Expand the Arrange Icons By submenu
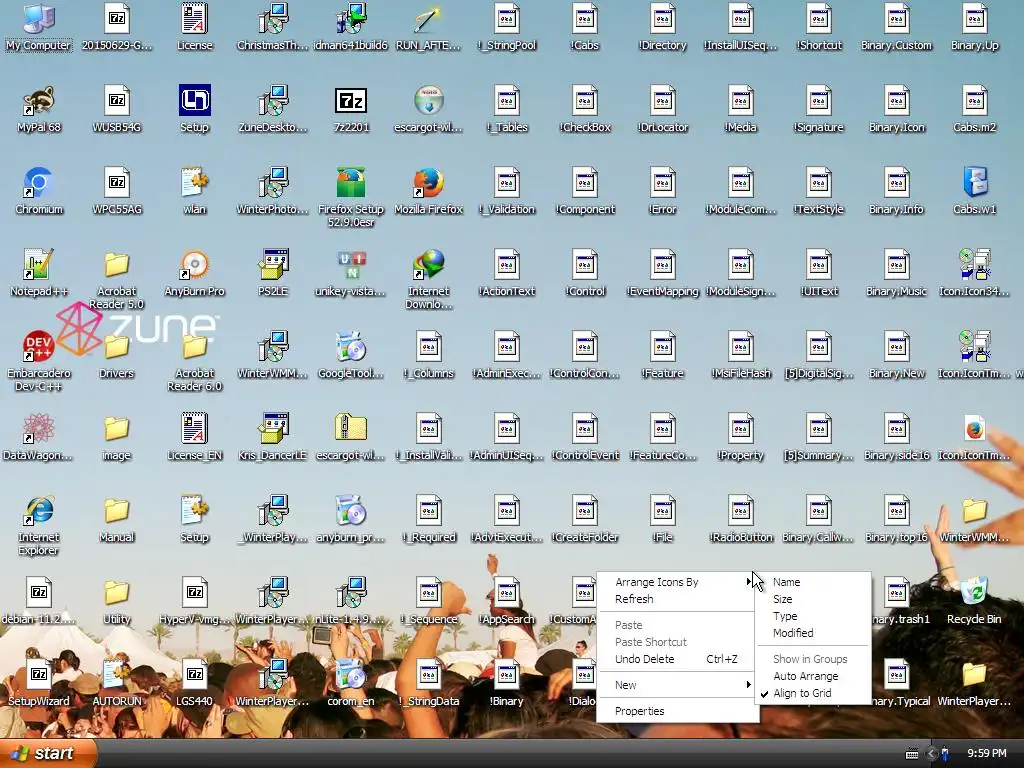This screenshot has height=768, width=1024. point(678,582)
